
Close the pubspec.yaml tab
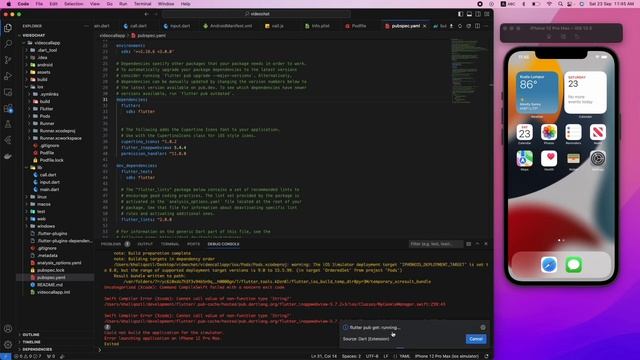[424, 26]
